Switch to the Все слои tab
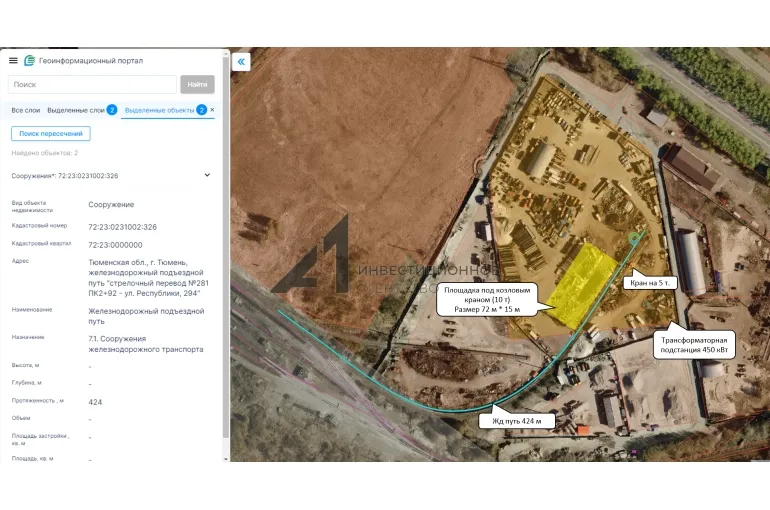This screenshot has width=770, height=510. [x=25, y=110]
